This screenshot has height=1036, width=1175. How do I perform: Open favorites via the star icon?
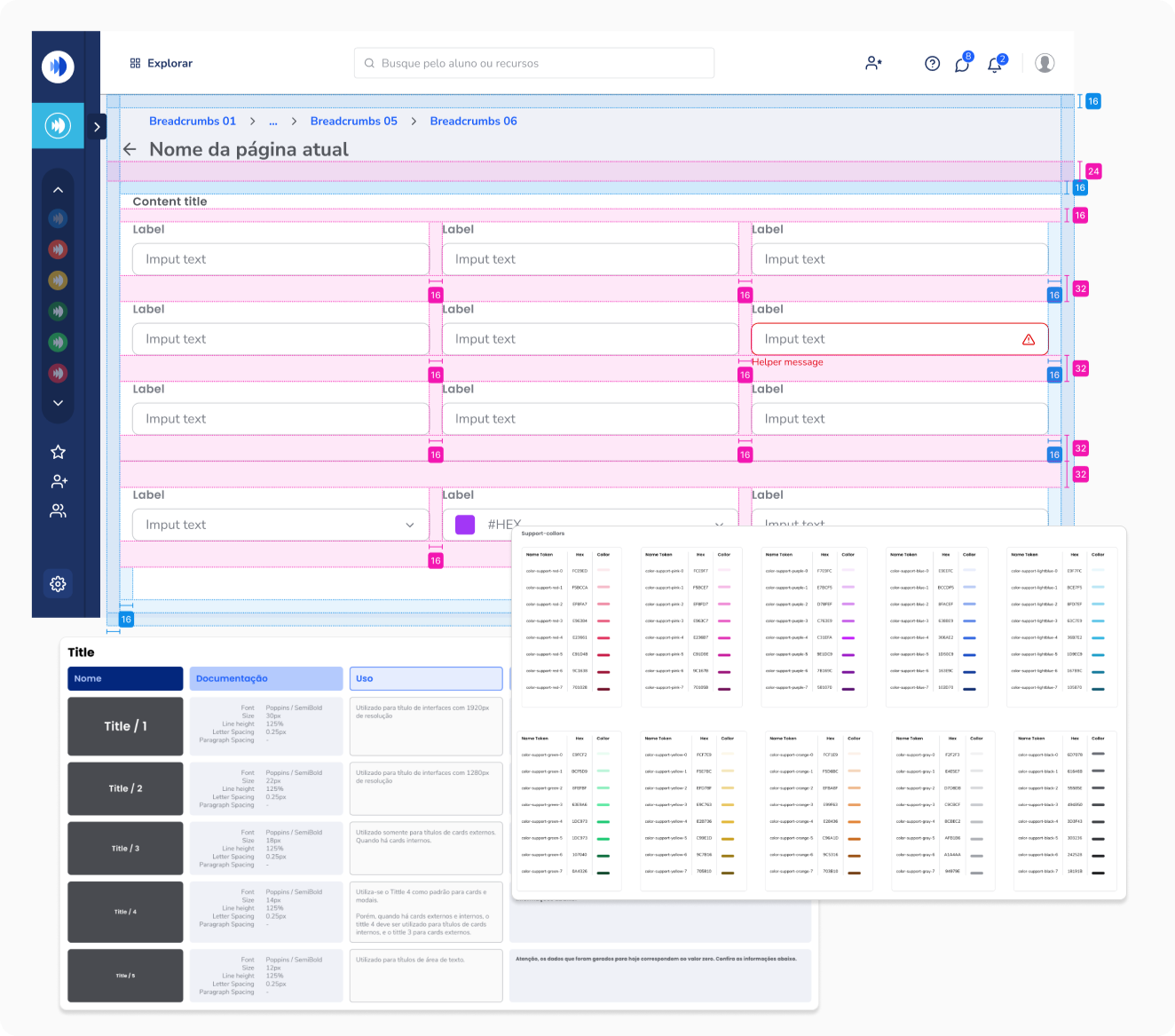tap(58, 452)
